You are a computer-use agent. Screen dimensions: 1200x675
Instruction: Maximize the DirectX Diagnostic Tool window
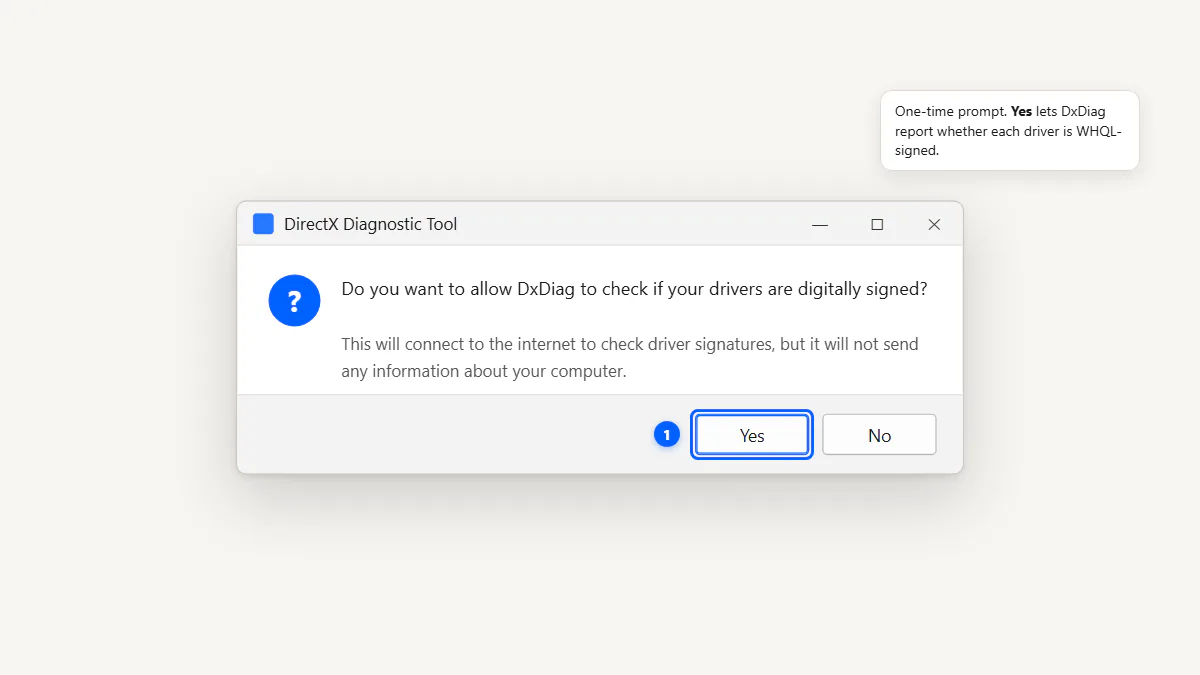tap(877, 225)
